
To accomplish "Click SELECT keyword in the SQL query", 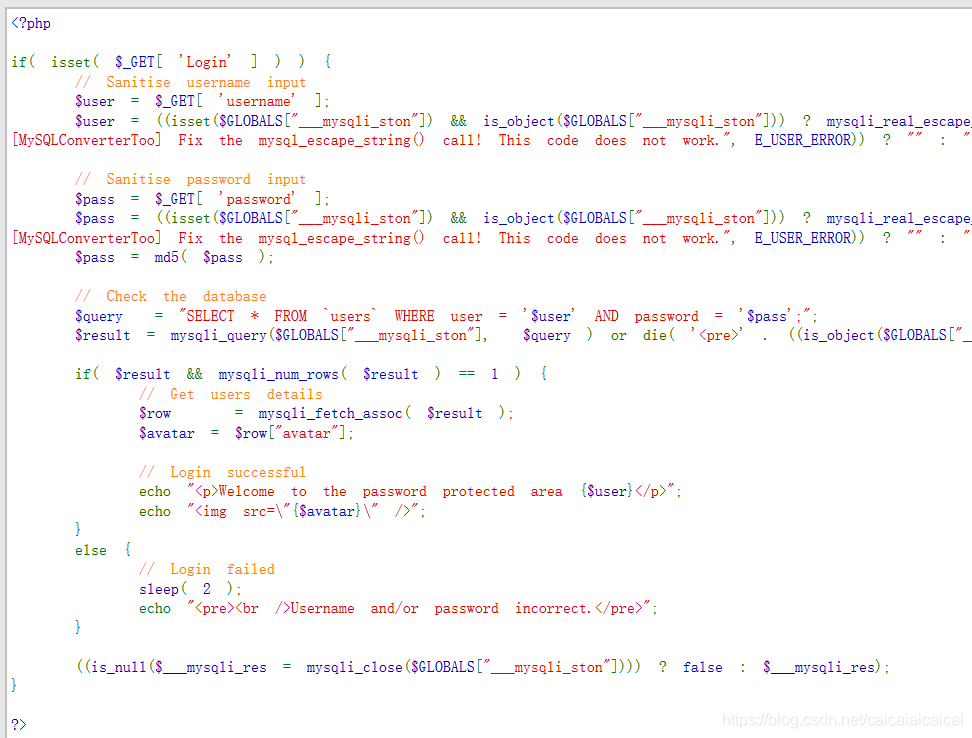I will pos(210,316).
